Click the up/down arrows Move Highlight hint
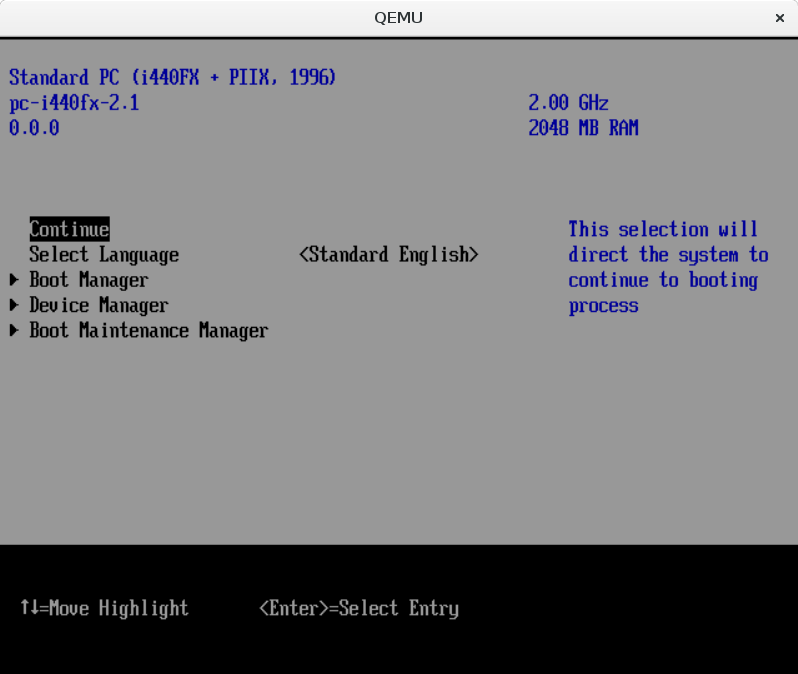Viewport: 798px width, 674px height. [x=104, y=608]
